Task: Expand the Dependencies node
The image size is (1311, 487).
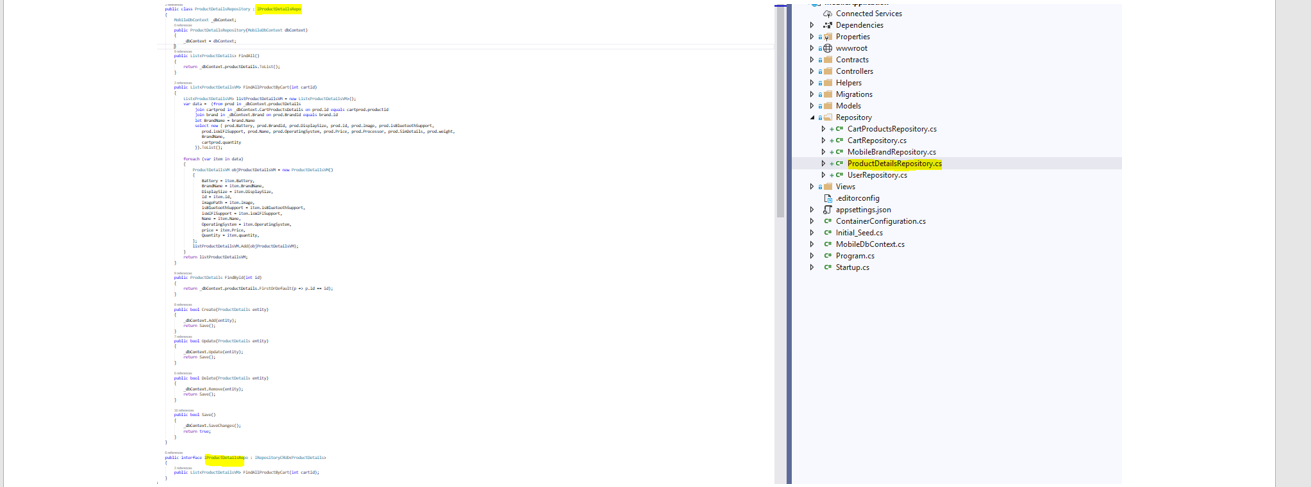Action: coord(812,25)
